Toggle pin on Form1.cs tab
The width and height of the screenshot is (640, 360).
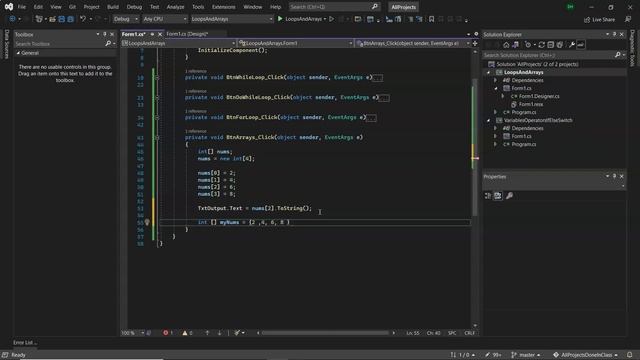pyautogui.click(x=152, y=34)
